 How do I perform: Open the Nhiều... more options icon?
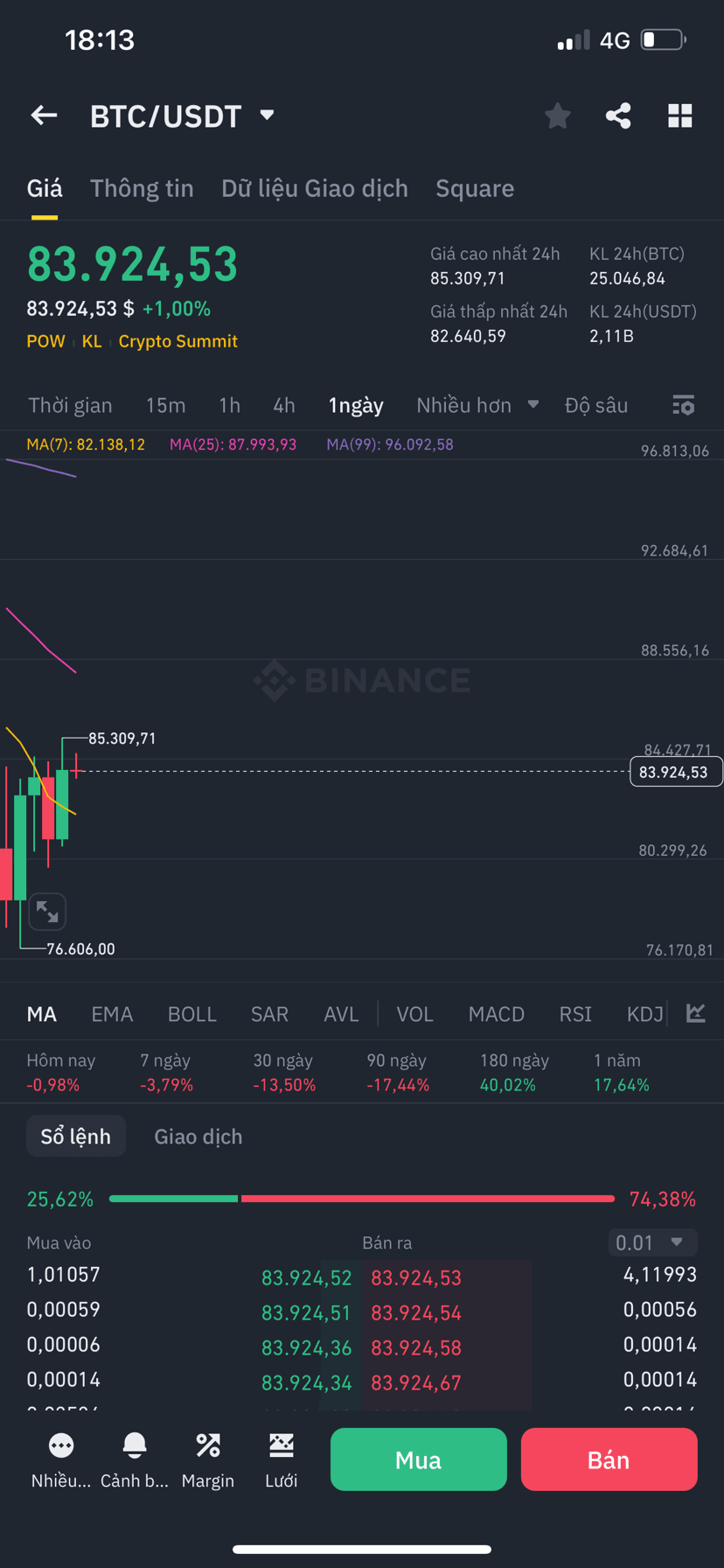click(x=61, y=1445)
